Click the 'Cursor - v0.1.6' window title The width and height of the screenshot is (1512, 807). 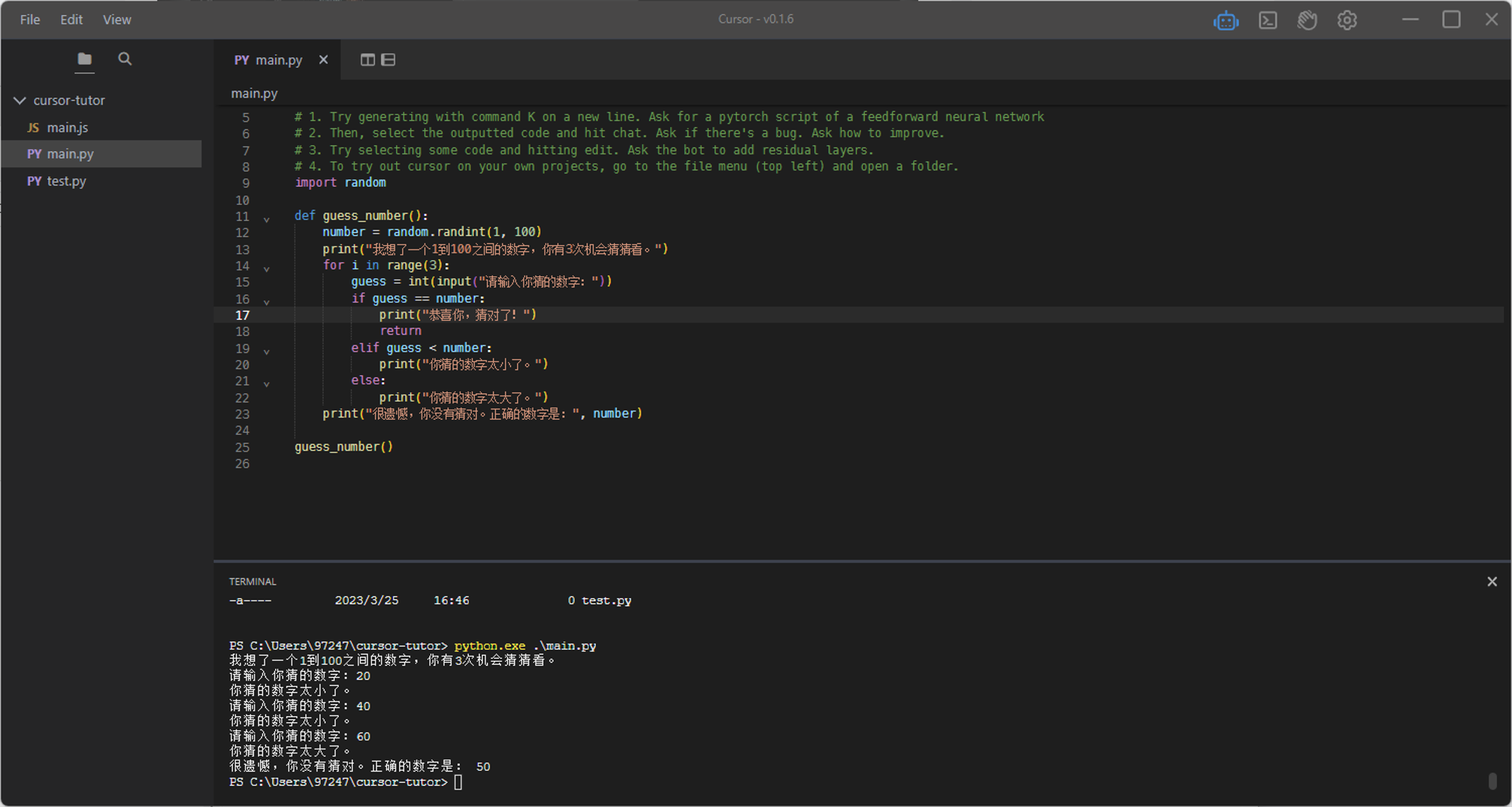(x=756, y=19)
